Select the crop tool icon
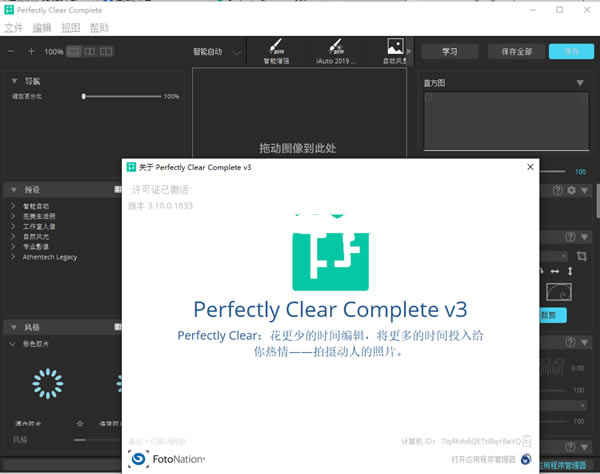 pyautogui.click(x=582, y=256)
